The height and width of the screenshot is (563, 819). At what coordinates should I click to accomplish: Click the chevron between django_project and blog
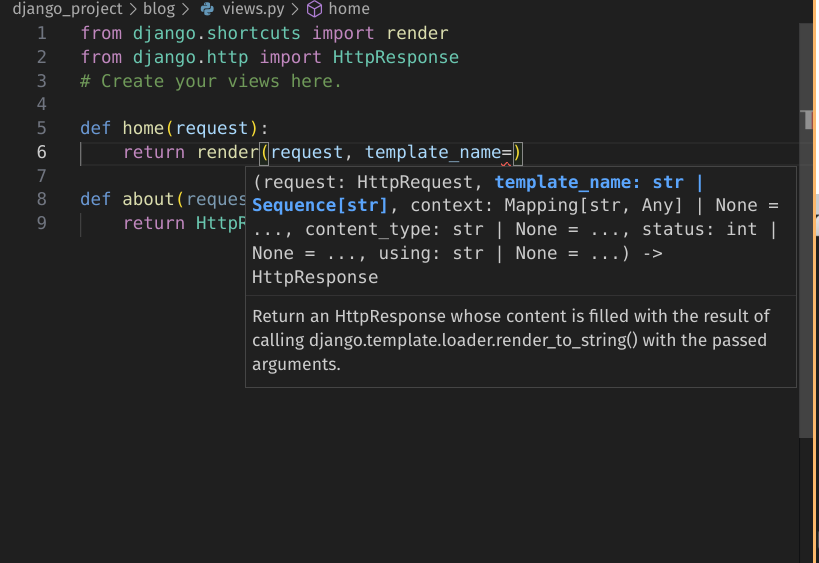[x=131, y=9]
